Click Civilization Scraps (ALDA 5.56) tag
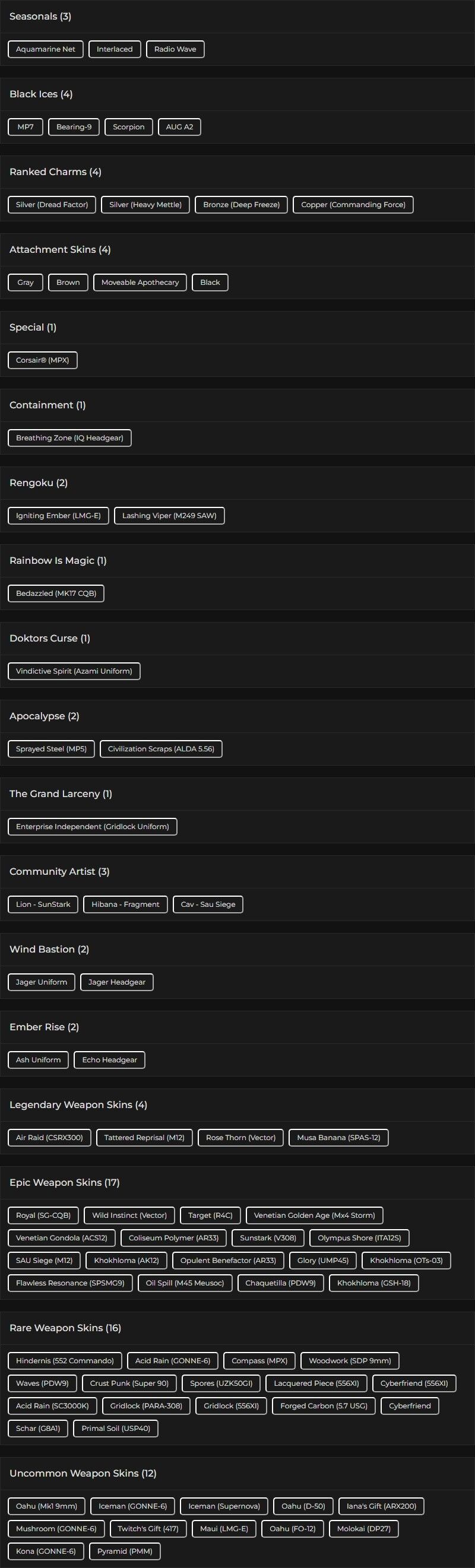The image size is (475, 1568). click(x=161, y=750)
